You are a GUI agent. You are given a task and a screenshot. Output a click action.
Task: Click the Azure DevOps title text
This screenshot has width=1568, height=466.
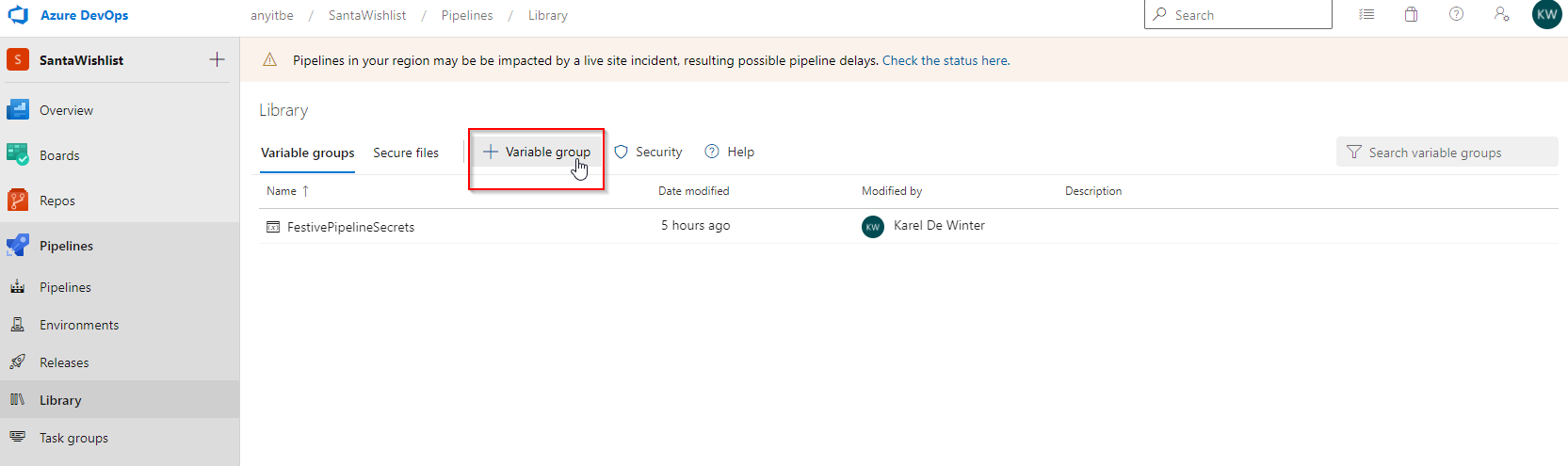(x=85, y=15)
